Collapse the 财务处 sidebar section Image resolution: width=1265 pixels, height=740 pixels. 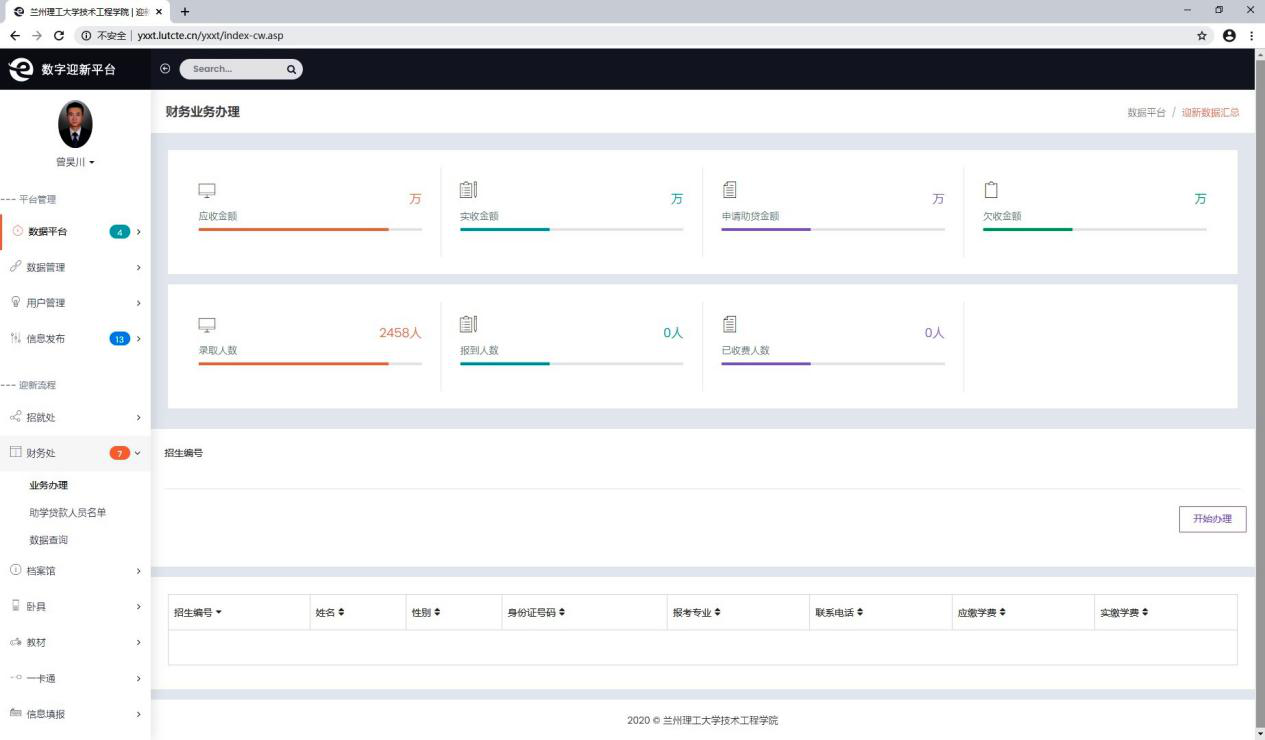[75, 453]
